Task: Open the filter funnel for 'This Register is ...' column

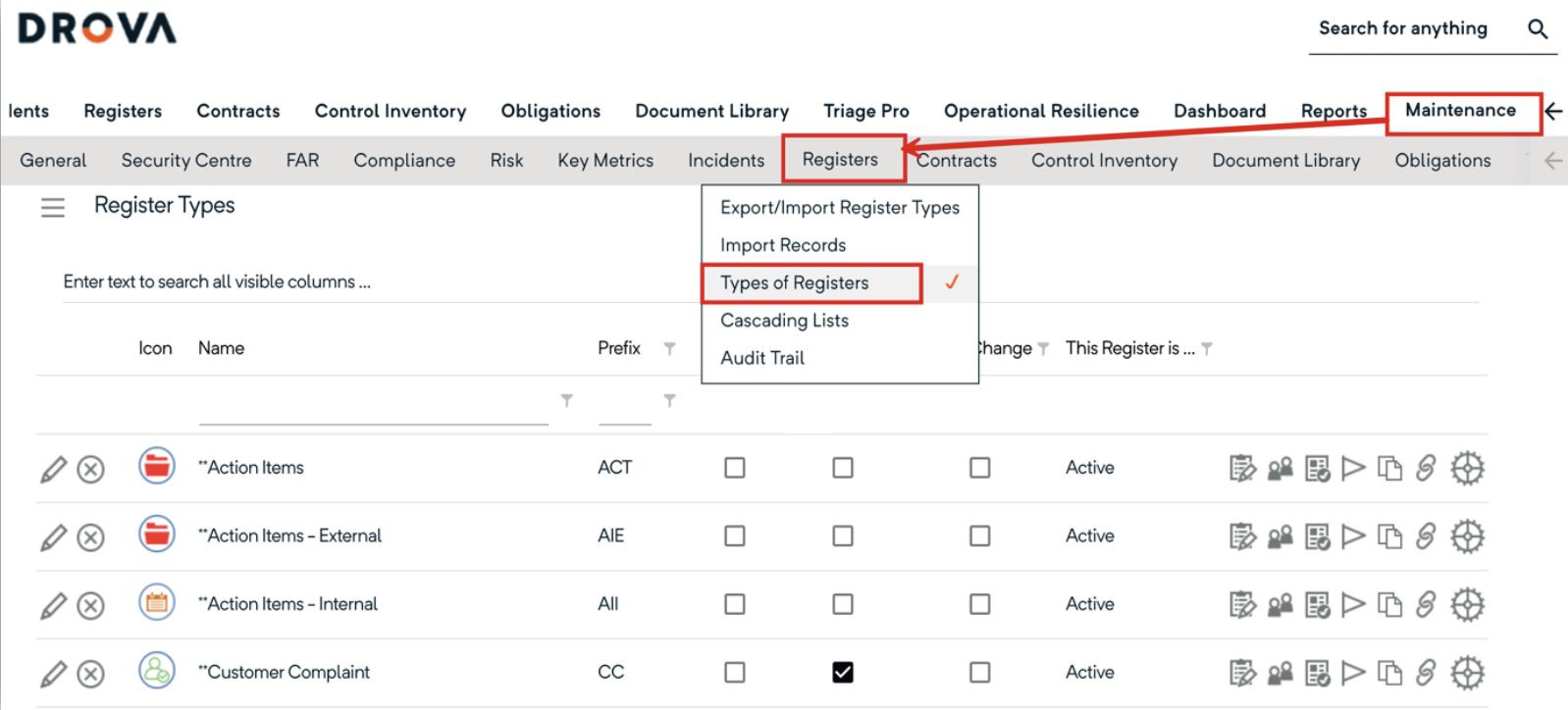Action: coord(1207,348)
